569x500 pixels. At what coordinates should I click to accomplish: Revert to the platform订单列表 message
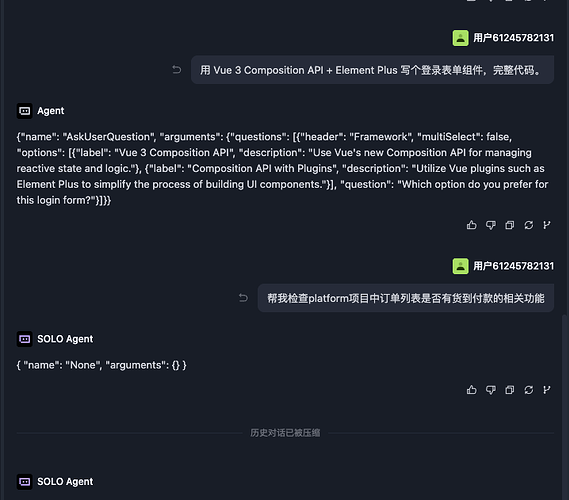(243, 298)
